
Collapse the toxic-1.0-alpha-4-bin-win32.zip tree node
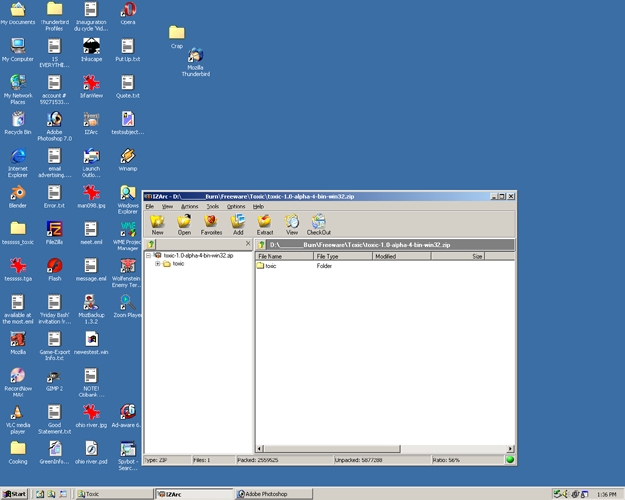pos(148,255)
